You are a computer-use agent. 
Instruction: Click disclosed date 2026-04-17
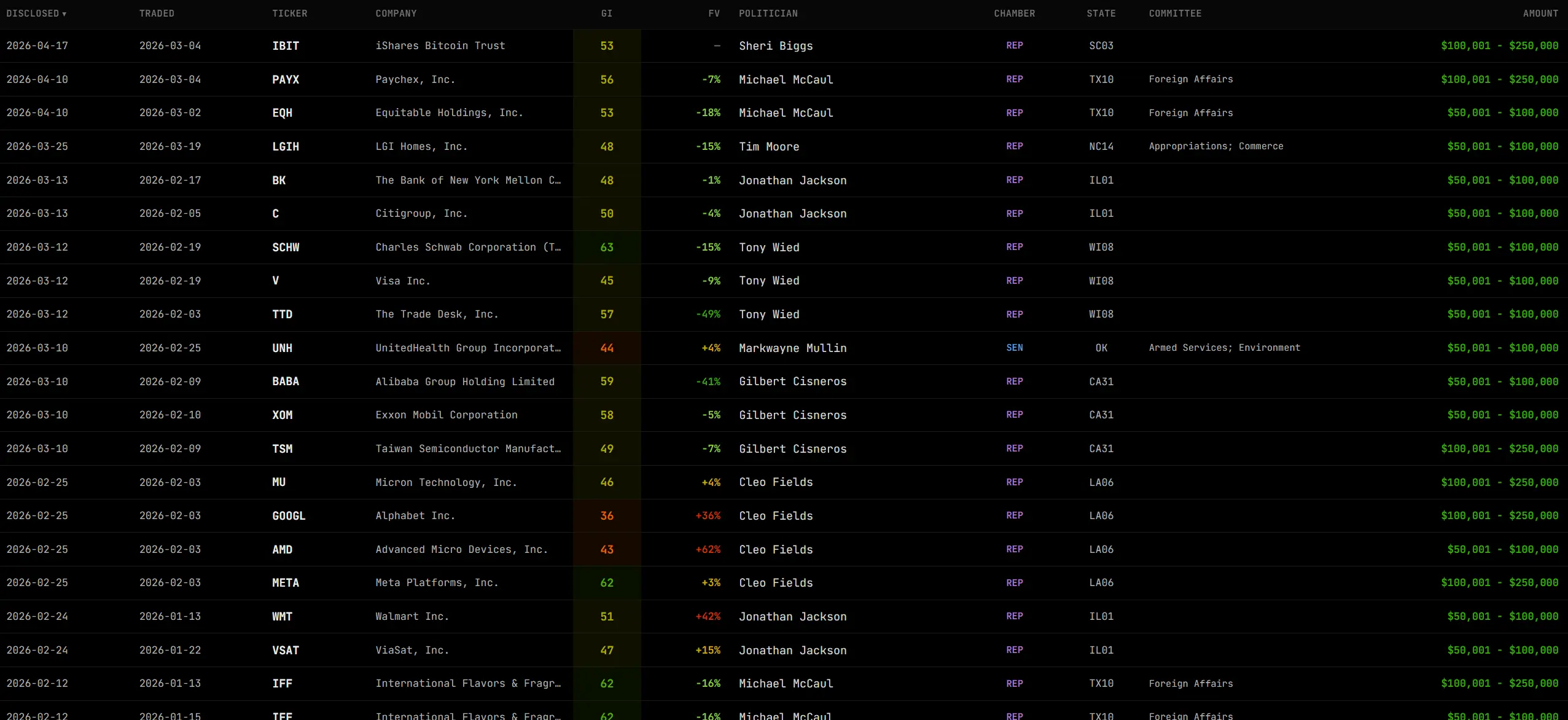[x=37, y=46]
